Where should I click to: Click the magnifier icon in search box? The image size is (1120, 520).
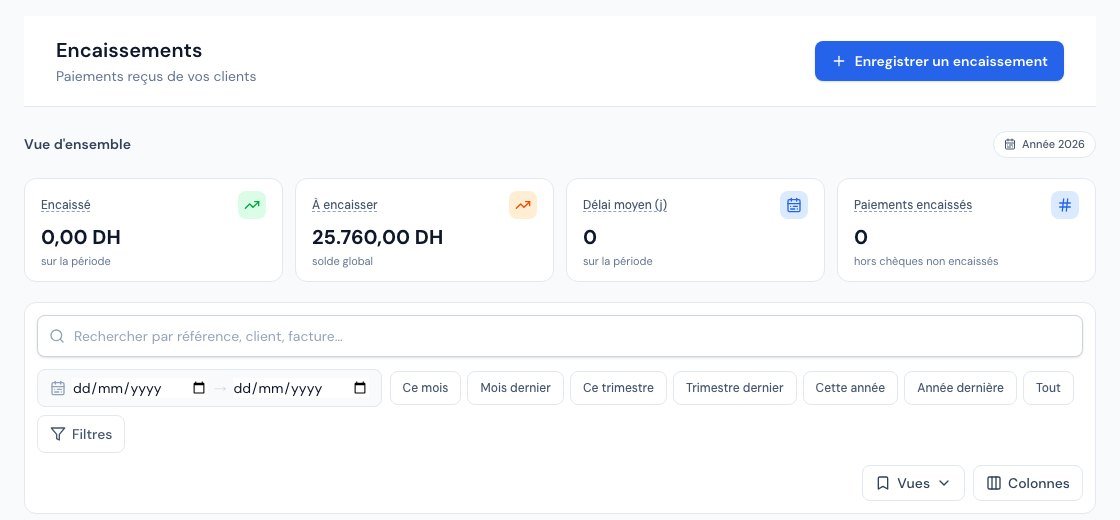coord(57,336)
